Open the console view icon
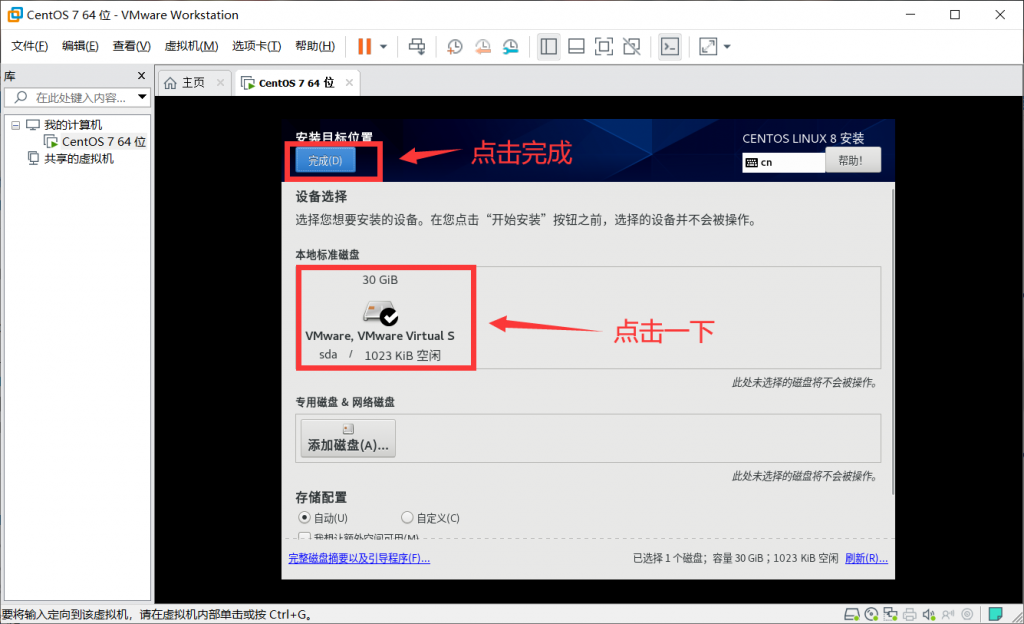Viewport: 1024px width, 624px height. [x=670, y=46]
